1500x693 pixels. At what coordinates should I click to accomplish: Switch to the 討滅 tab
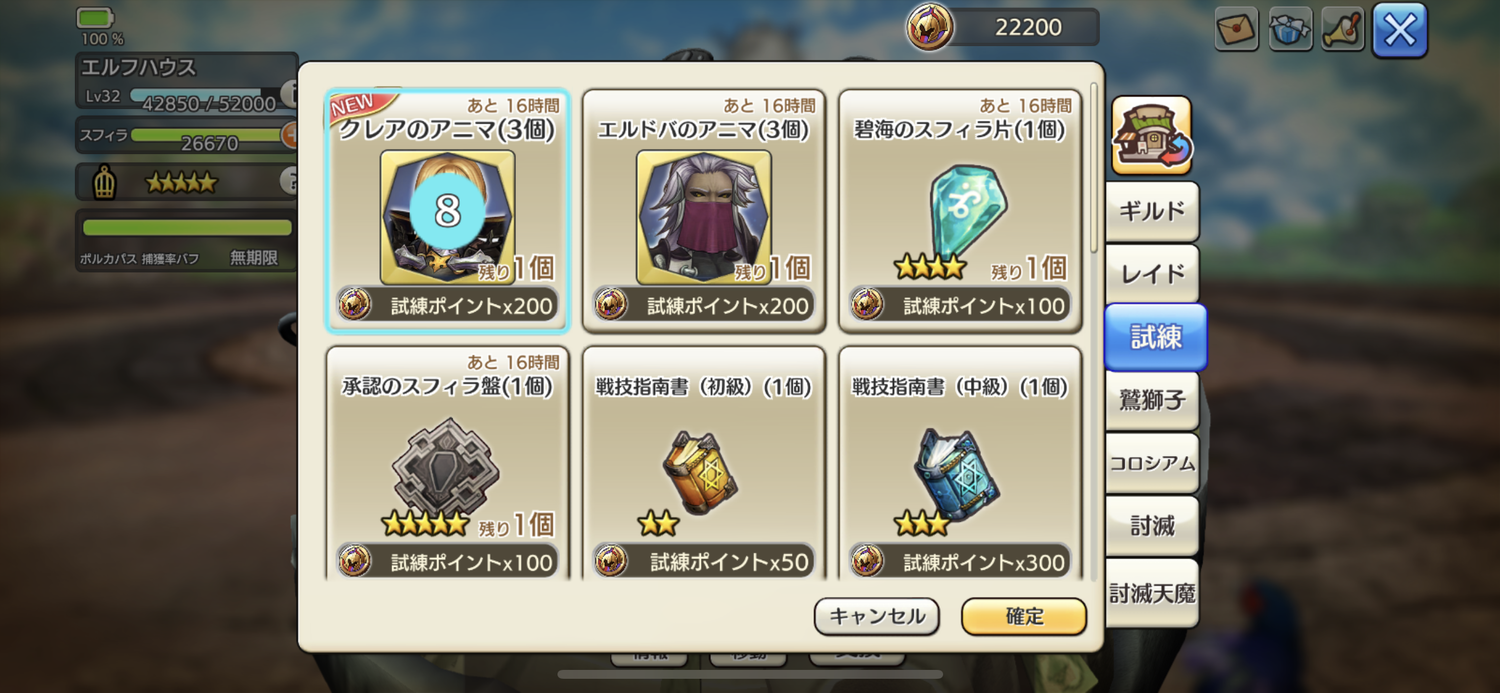coord(1152,526)
